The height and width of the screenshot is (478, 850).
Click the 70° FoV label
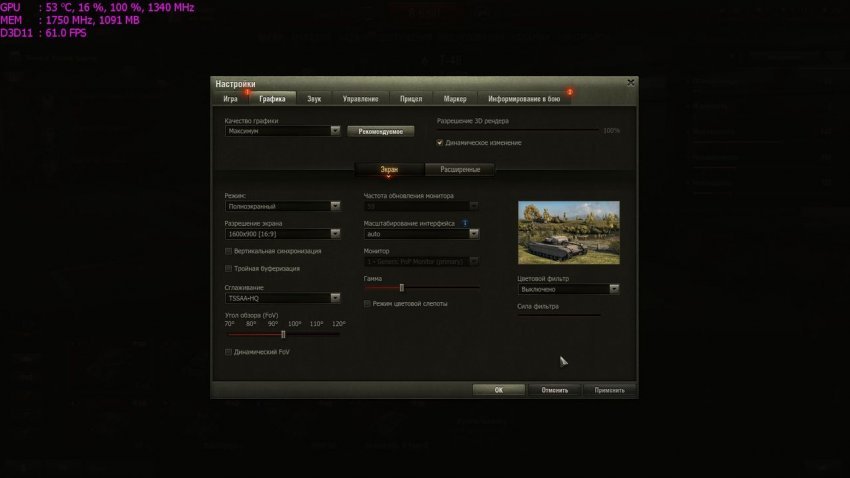point(229,324)
